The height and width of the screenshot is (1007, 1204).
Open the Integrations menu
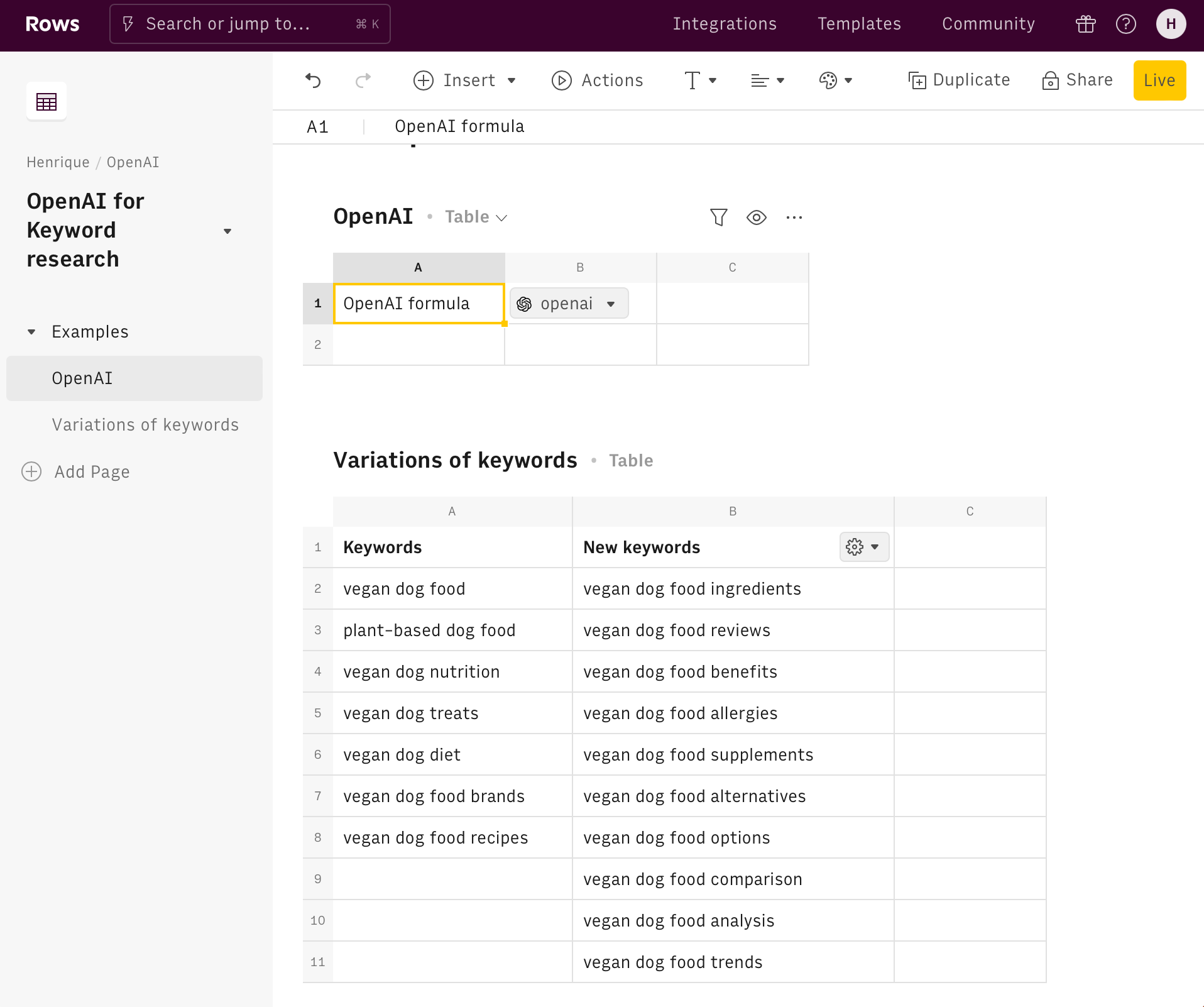[x=725, y=24]
